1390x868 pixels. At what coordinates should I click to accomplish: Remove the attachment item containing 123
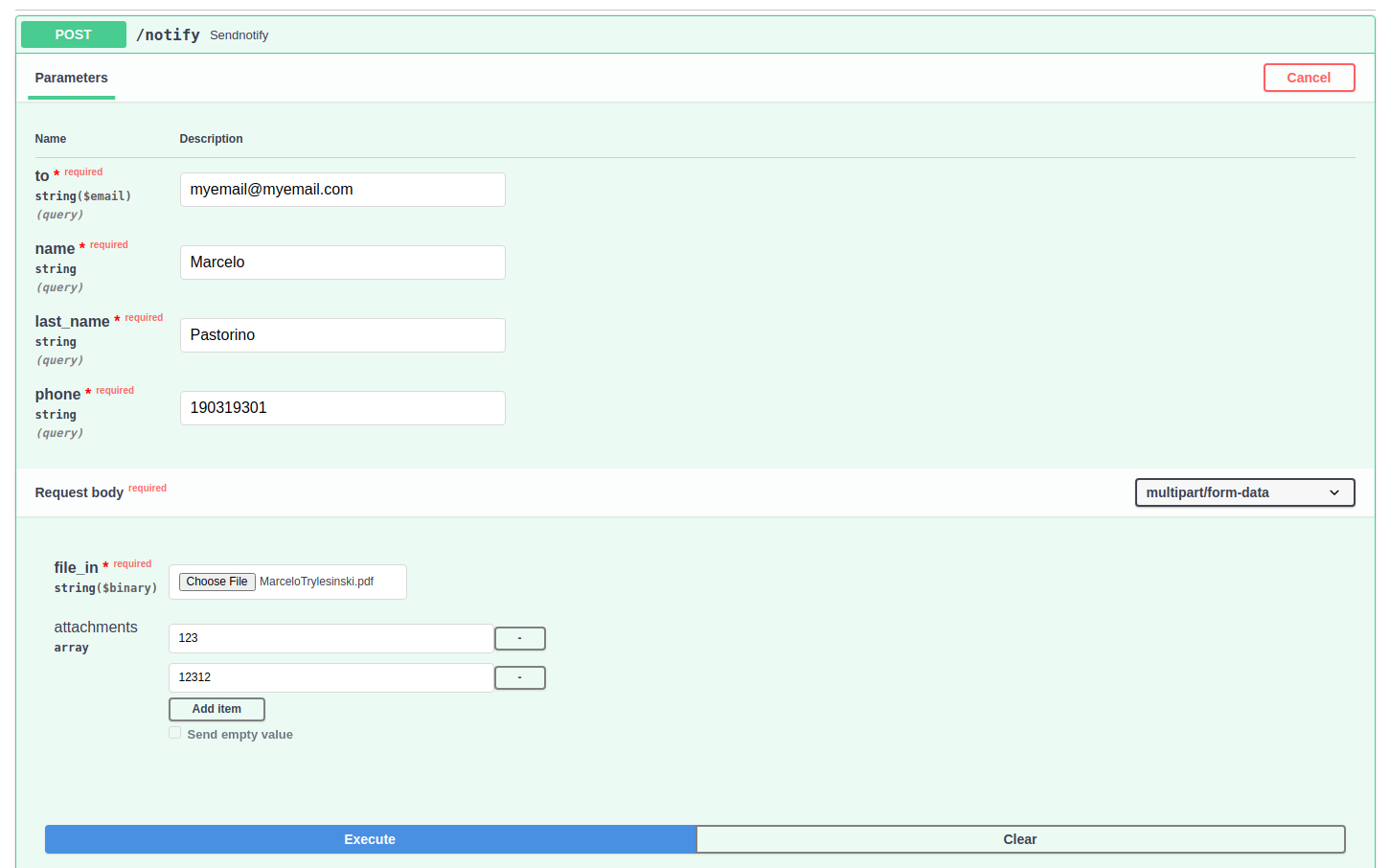pos(519,638)
